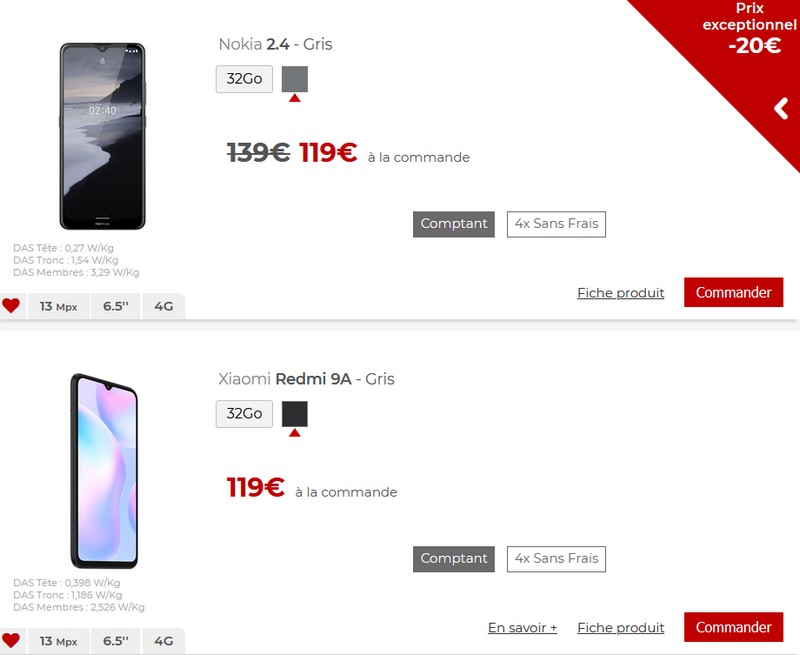Select 4x Sans Frais for Redmi 9A
This screenshot has height=655, width=800.
pos(556,559)
